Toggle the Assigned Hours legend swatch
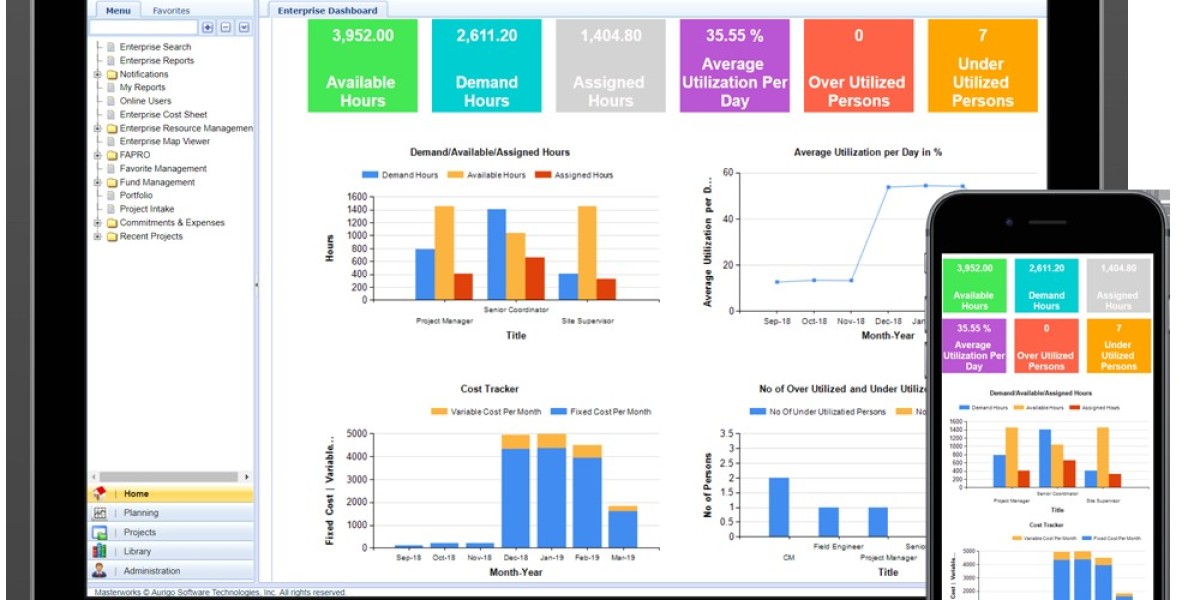Image resolution: width=1200 pixels, height=600 pixels. (x=543, y=175)
